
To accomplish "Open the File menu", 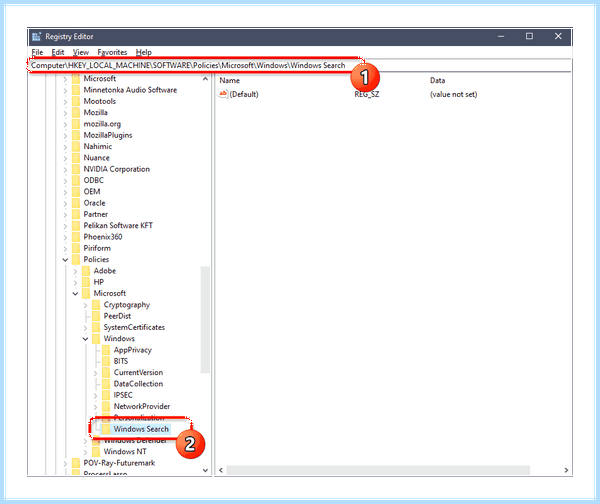I will click(x=37, y=52).
